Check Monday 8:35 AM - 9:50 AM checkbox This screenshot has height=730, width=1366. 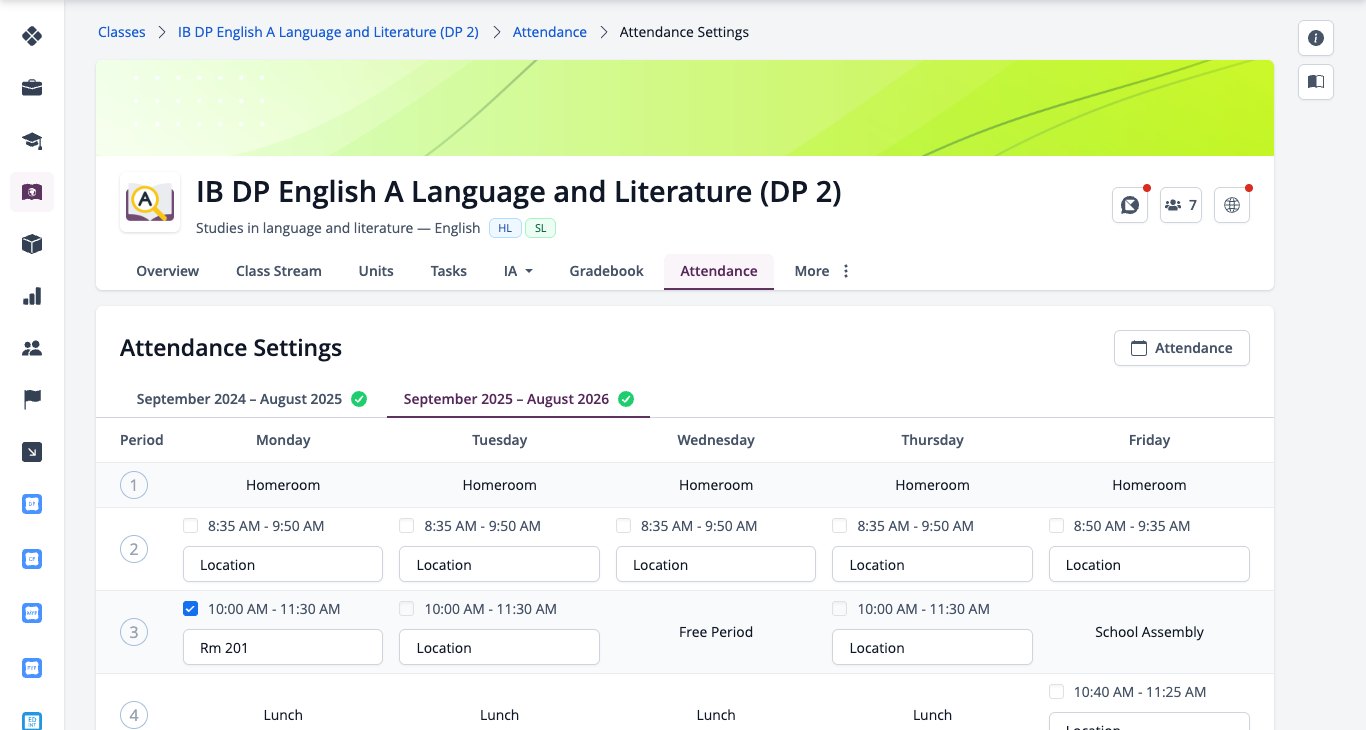pyautogui.click(x=191, y=525)
